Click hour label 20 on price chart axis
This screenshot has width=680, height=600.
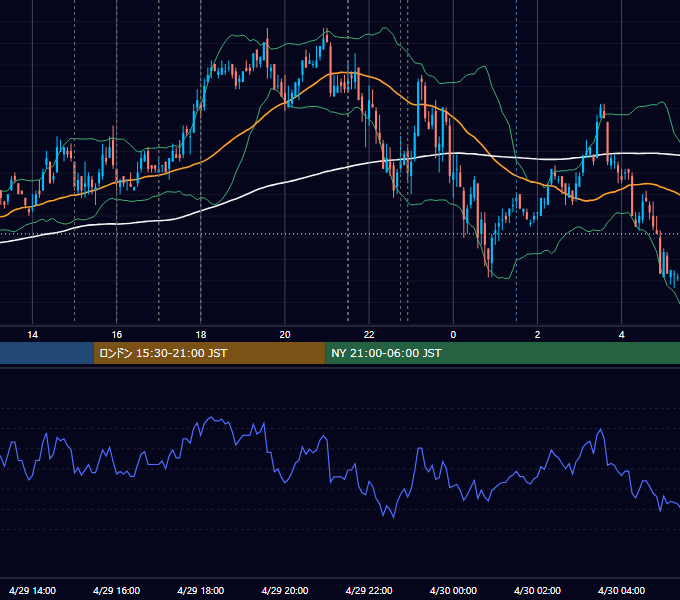point(285,335)
